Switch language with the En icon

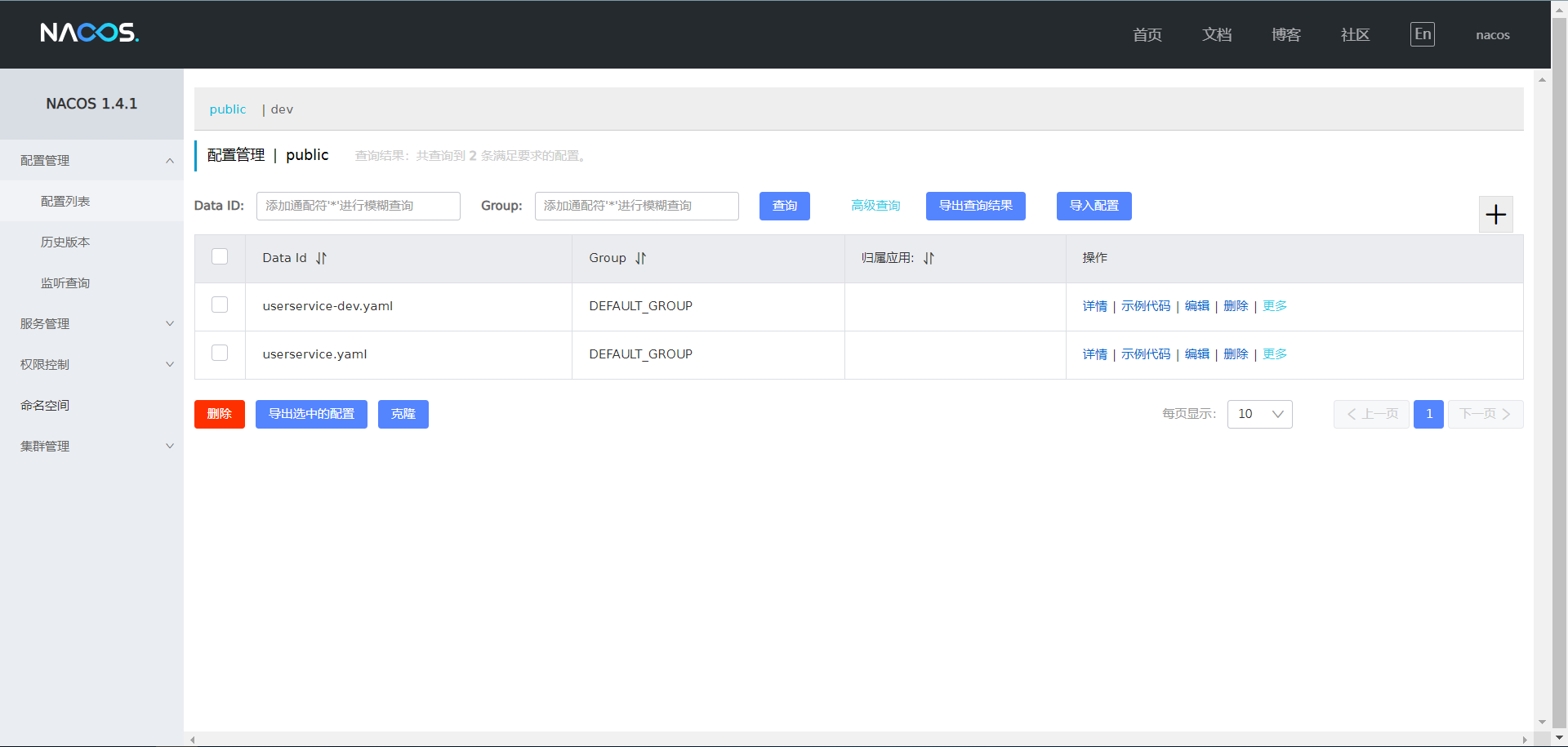coord(1423,34)
